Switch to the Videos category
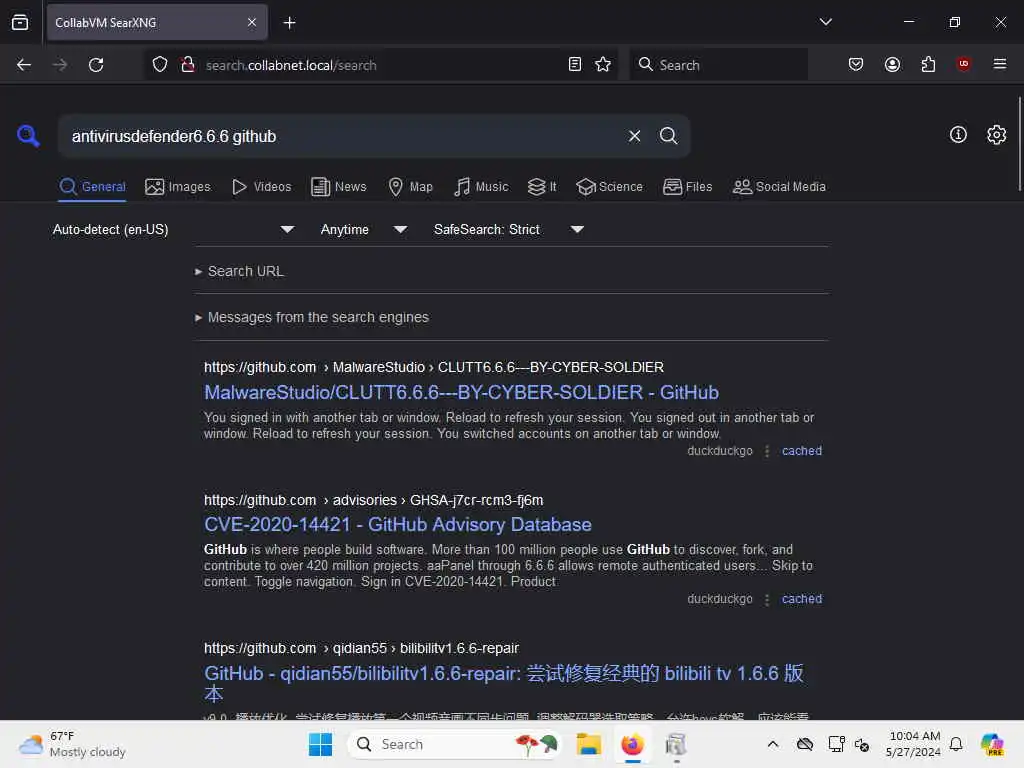1024x768 pixels. pos(261,187)
